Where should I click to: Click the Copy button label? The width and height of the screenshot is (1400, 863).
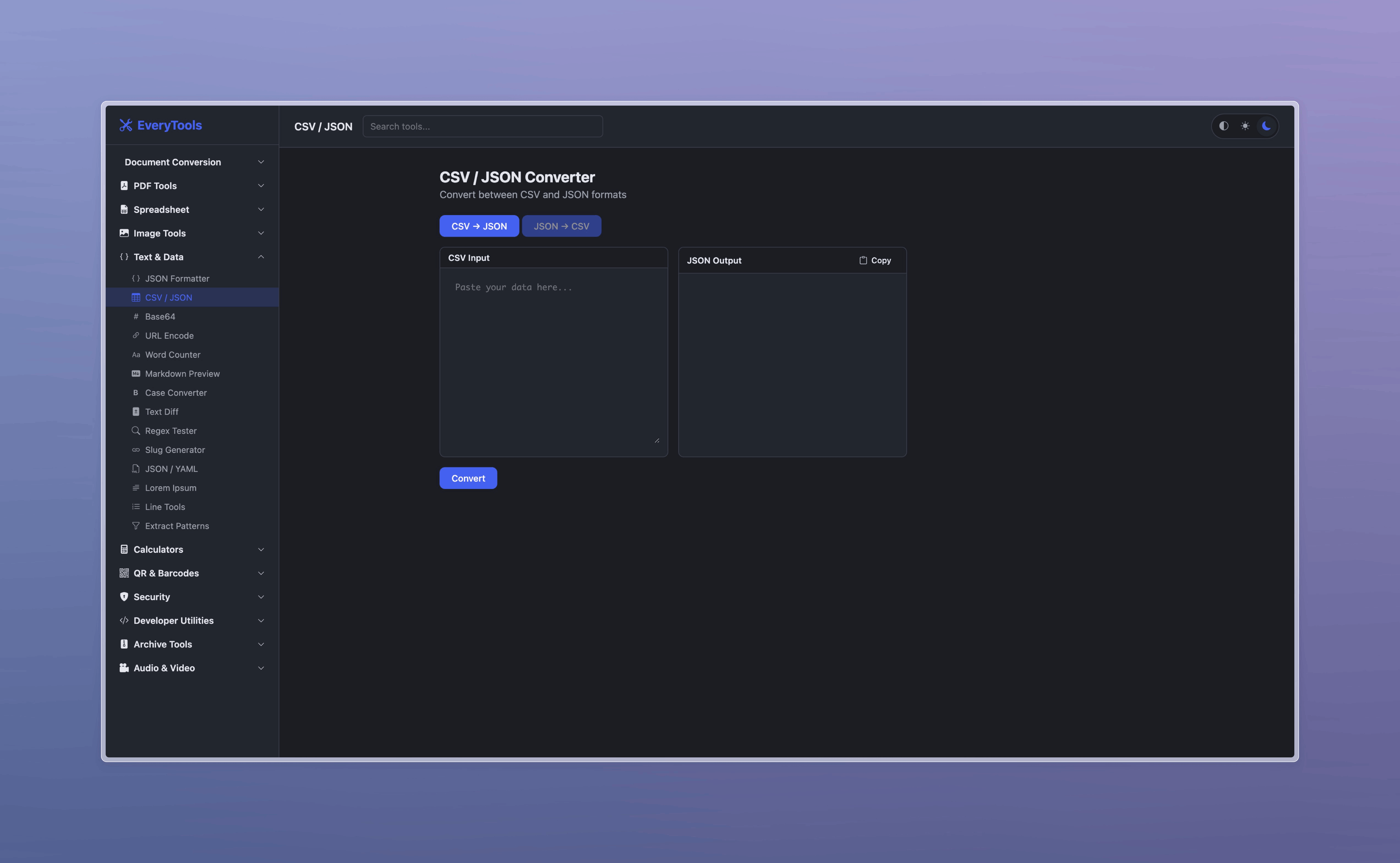point(881,260)
